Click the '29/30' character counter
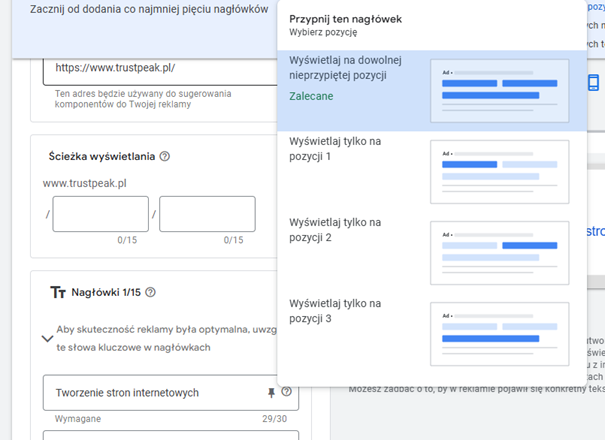This screenshot has width=605, height=440. point(274,419)
